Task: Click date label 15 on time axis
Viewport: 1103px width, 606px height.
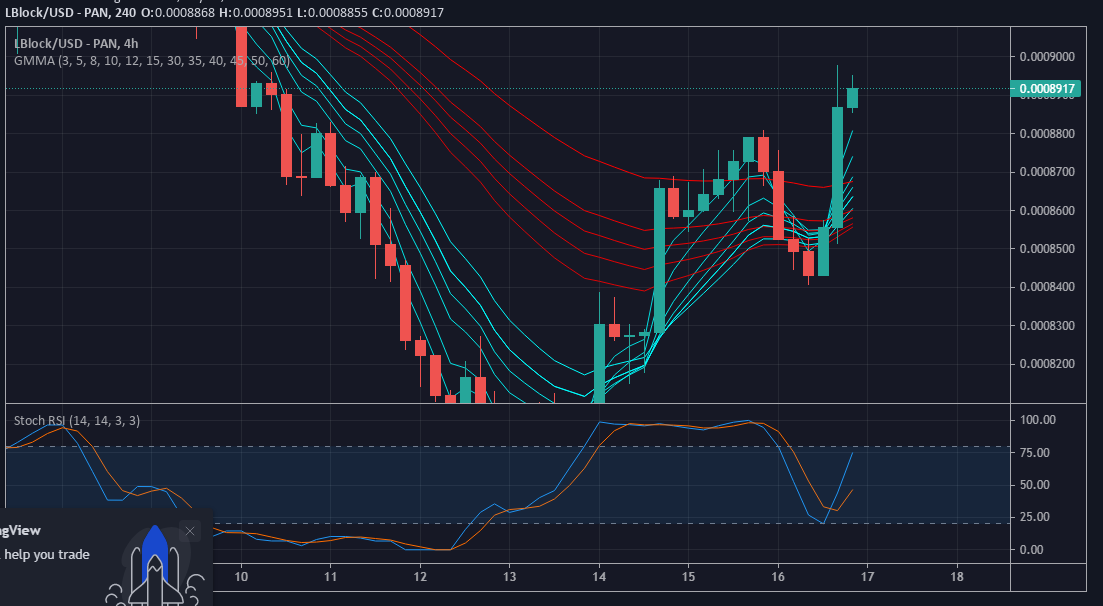Action: coord(688,577)
